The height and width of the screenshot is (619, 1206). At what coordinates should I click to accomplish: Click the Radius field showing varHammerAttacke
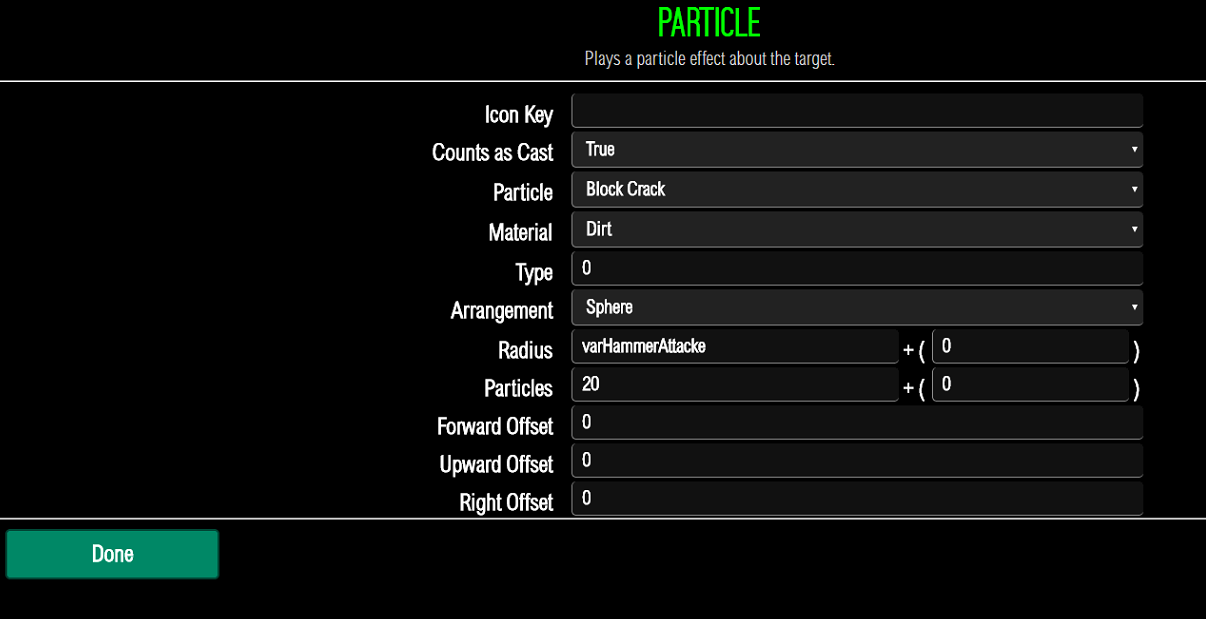(x=735, y=345)
